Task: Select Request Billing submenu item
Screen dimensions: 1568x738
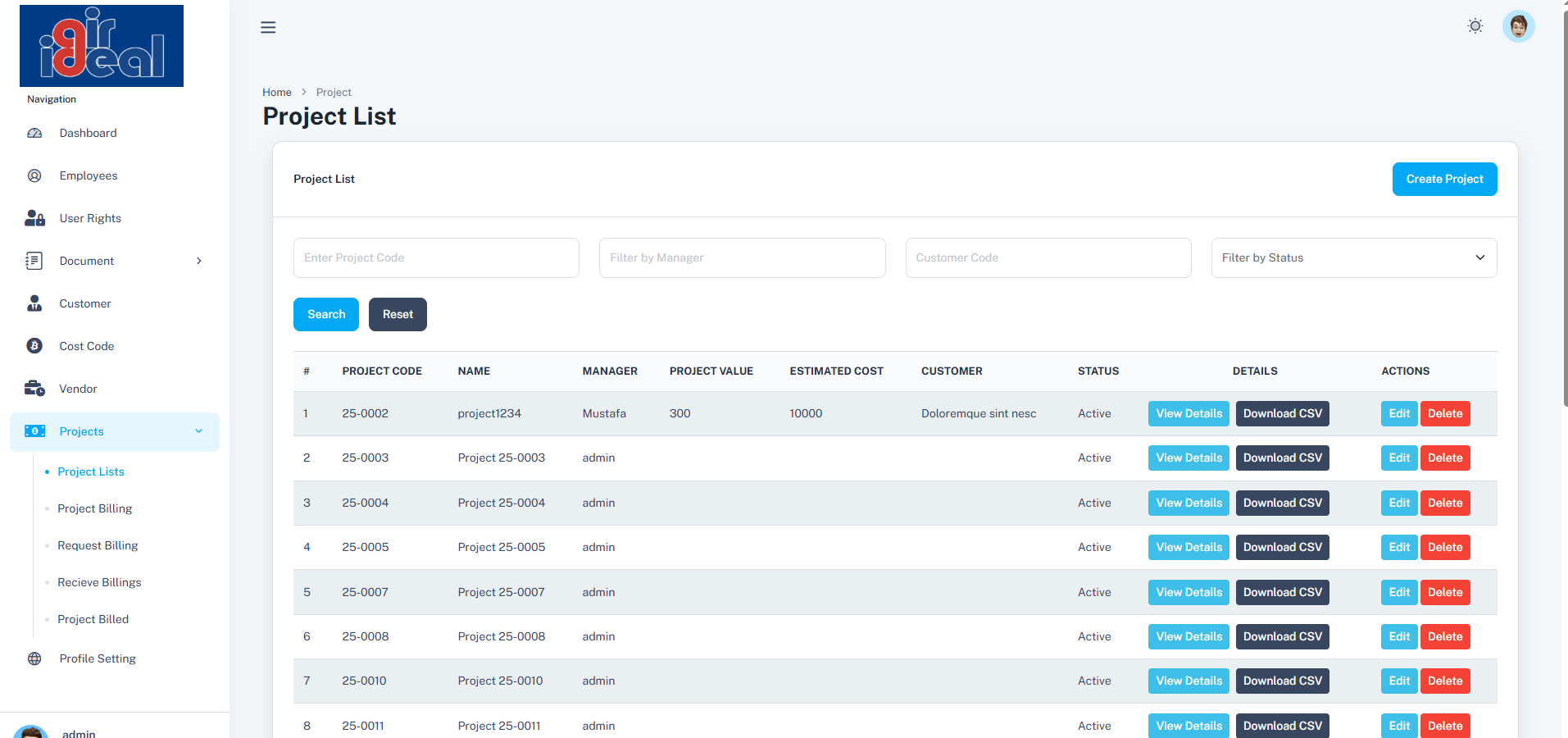Action: pos(98,545)
